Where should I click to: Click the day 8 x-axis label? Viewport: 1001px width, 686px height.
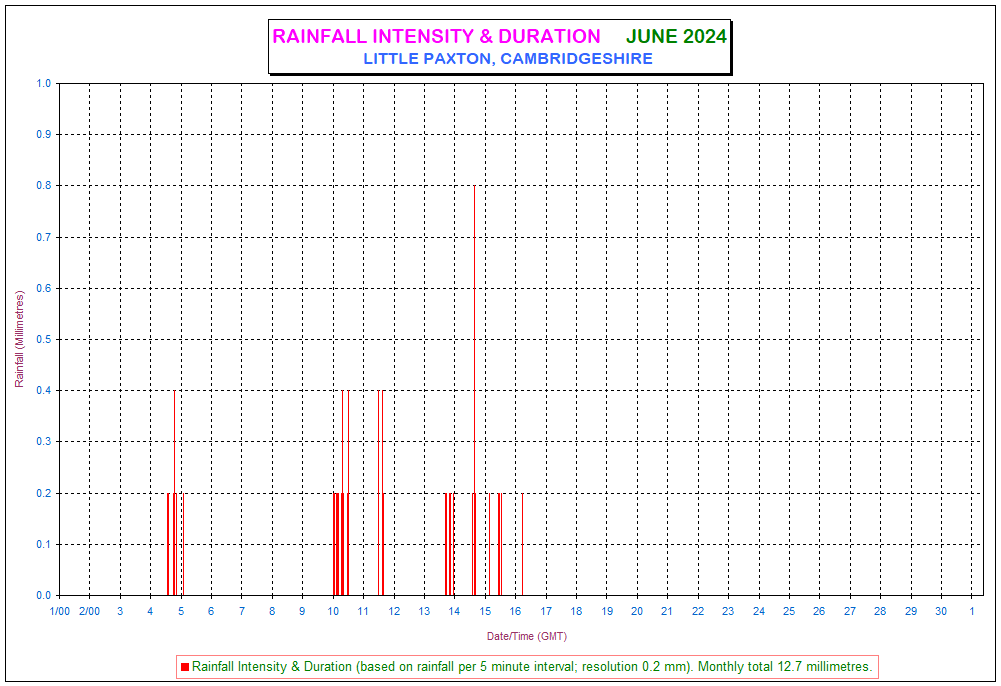pyautogui.click(x=272, y=611)
